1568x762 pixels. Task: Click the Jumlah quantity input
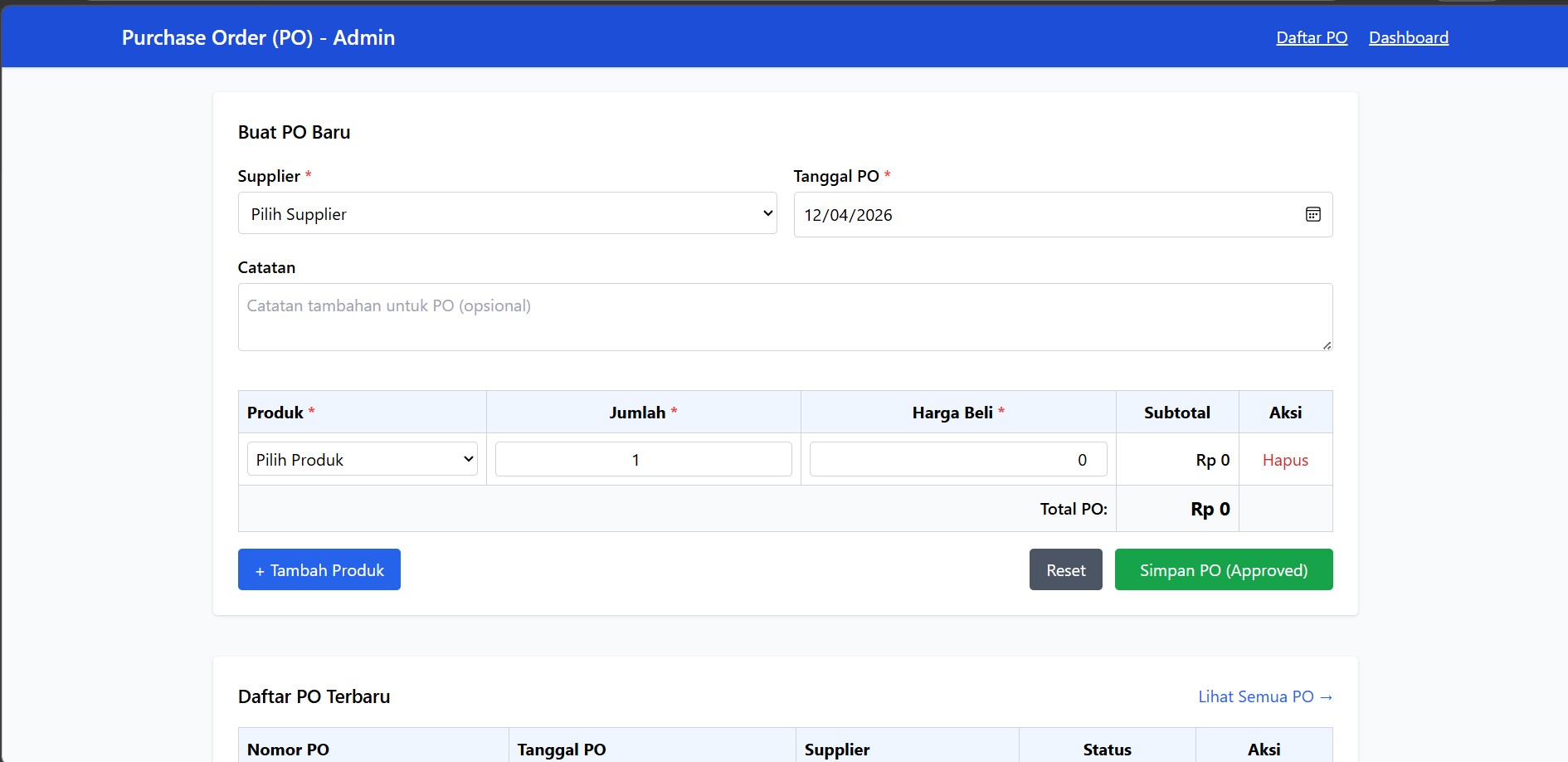point(643,460)
